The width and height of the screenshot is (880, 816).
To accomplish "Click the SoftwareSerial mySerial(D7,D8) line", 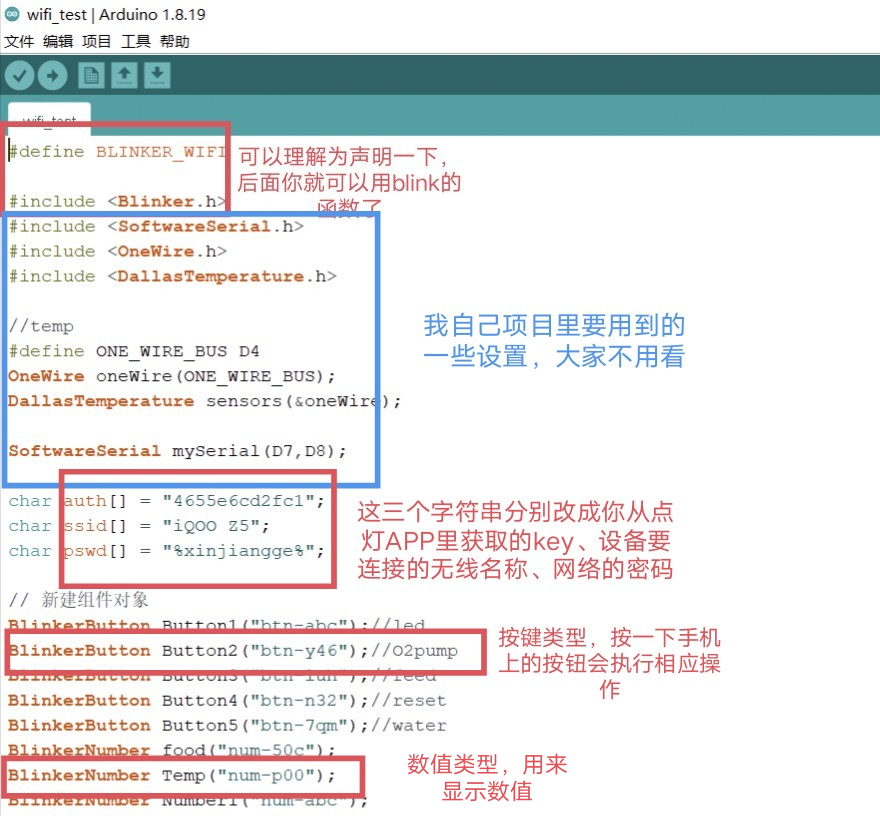I will pyautogui.click(x=177, y=451).
